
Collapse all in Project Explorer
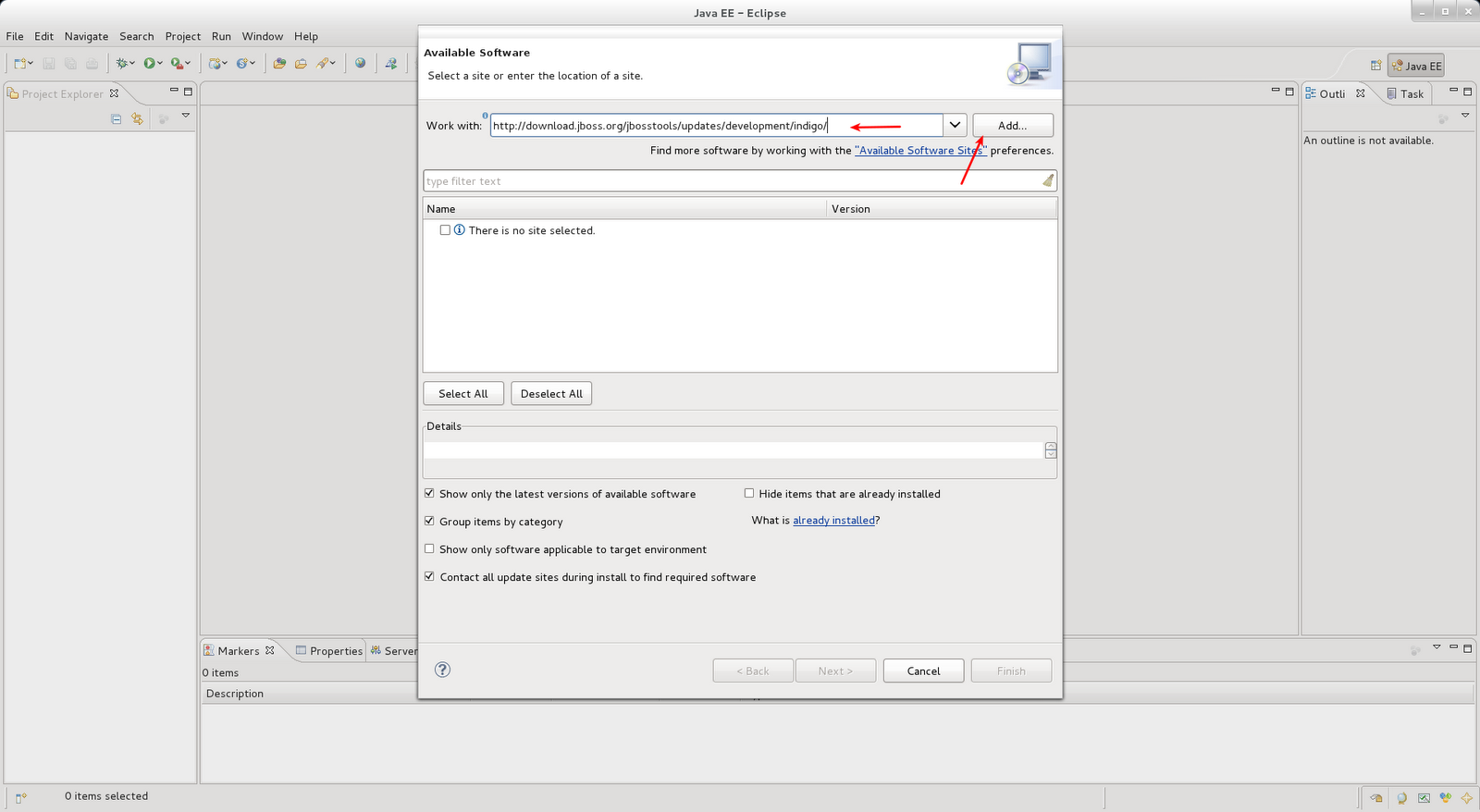(x=116, y=118)
